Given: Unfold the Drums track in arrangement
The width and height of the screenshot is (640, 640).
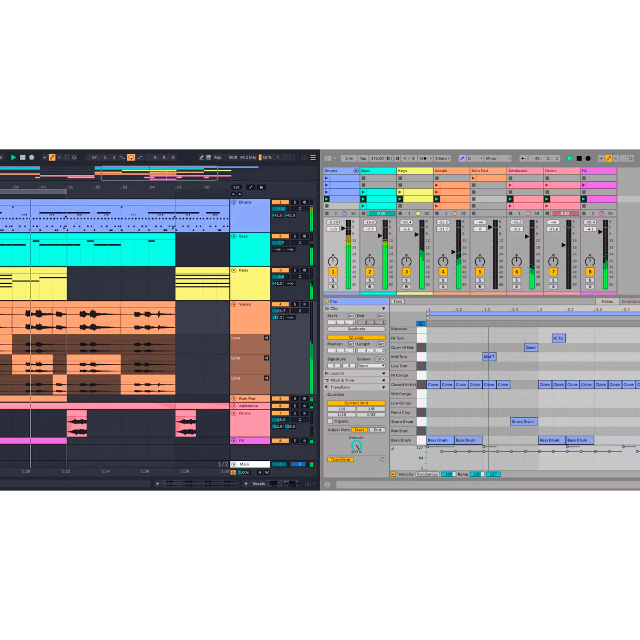Looking at the screenshot, I should 234,202.
